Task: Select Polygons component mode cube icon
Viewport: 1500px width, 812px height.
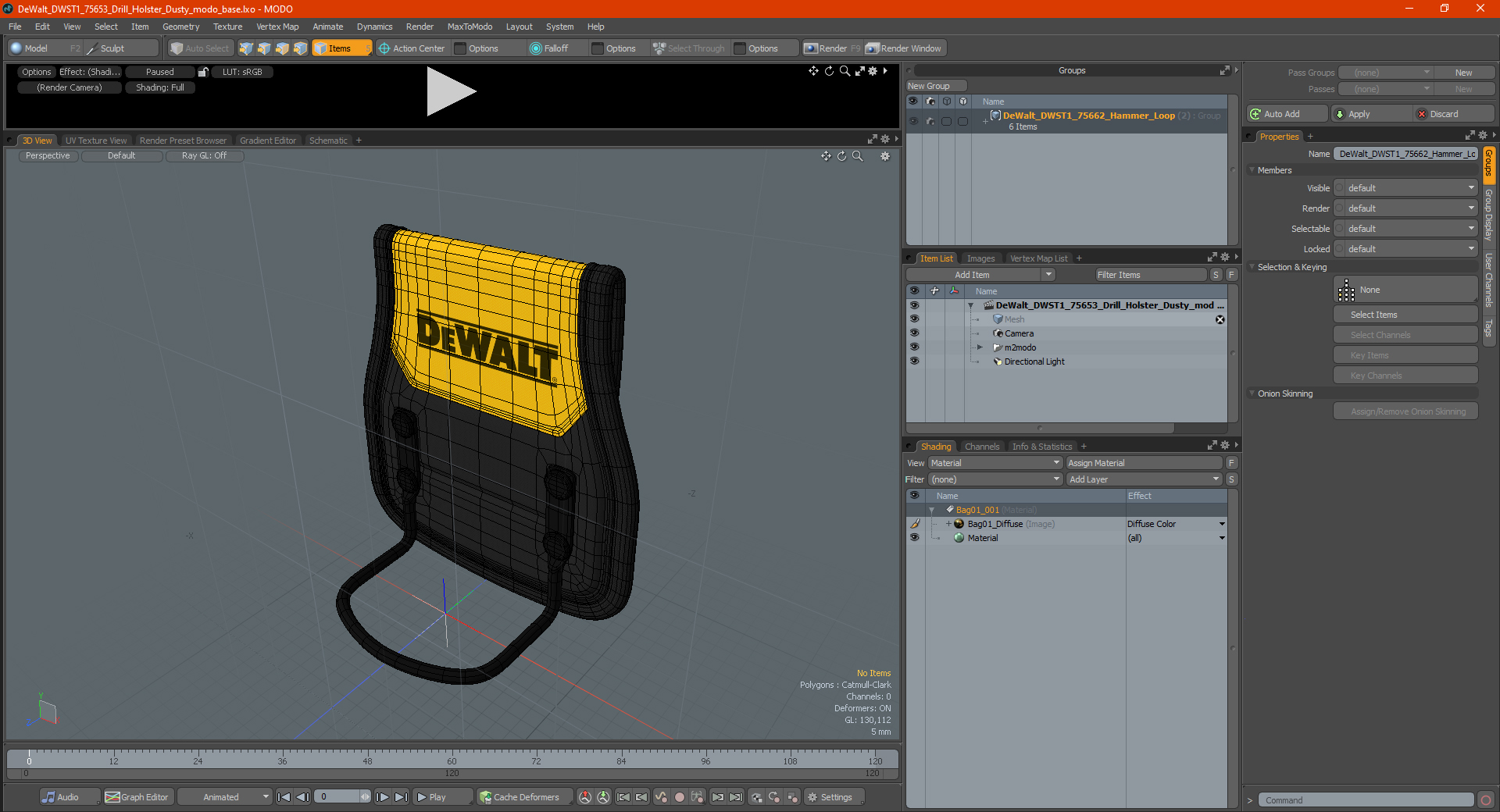Action: point(282,48)
